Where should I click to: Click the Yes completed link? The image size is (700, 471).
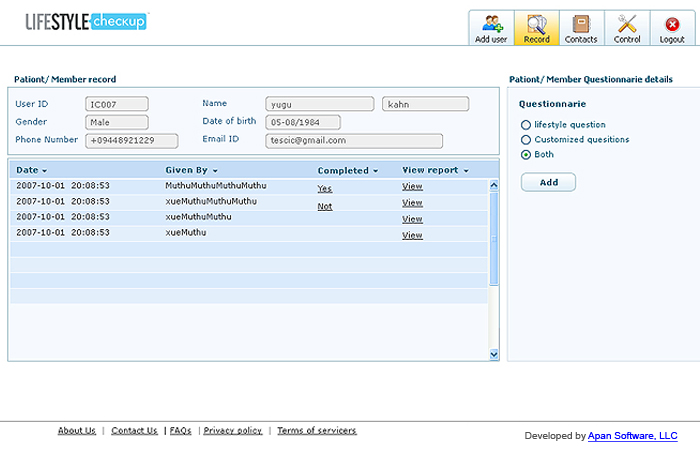325,188
